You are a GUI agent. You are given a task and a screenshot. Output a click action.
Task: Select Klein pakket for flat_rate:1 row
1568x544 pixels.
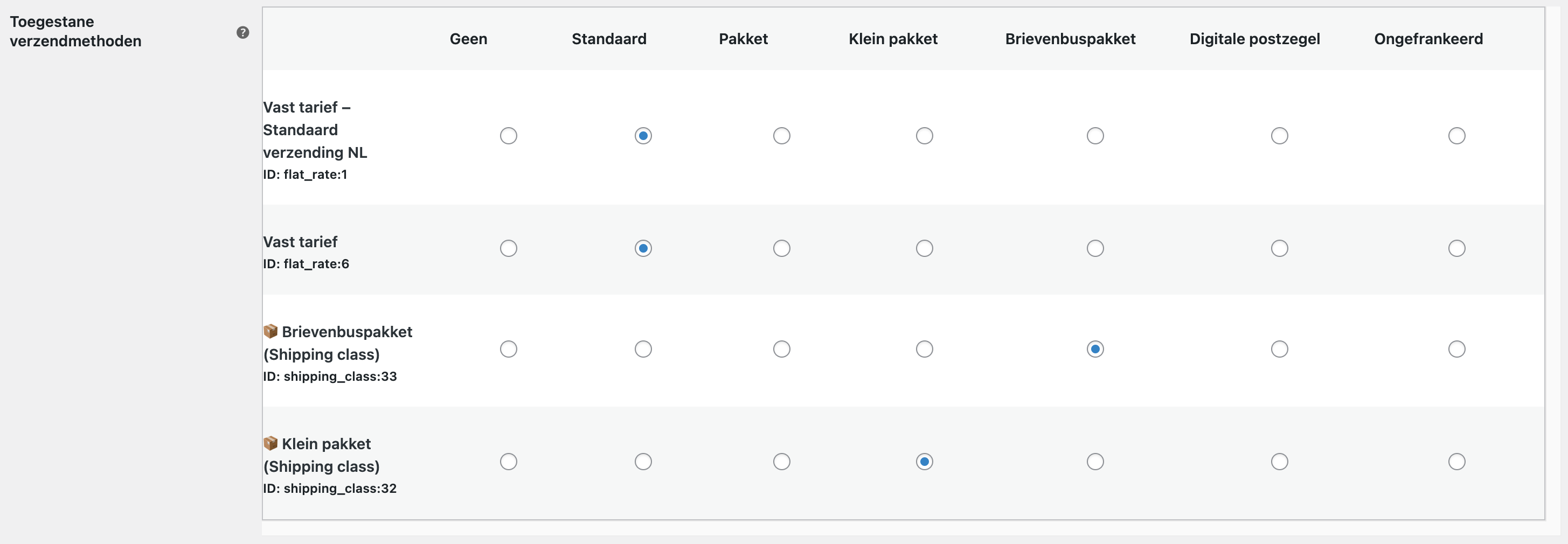[x=925, y=136]
